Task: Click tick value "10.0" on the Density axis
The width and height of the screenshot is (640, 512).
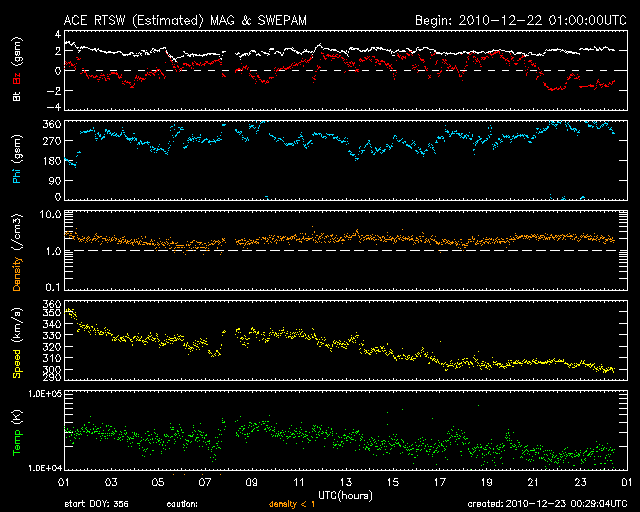Action: tap(51, 214)
